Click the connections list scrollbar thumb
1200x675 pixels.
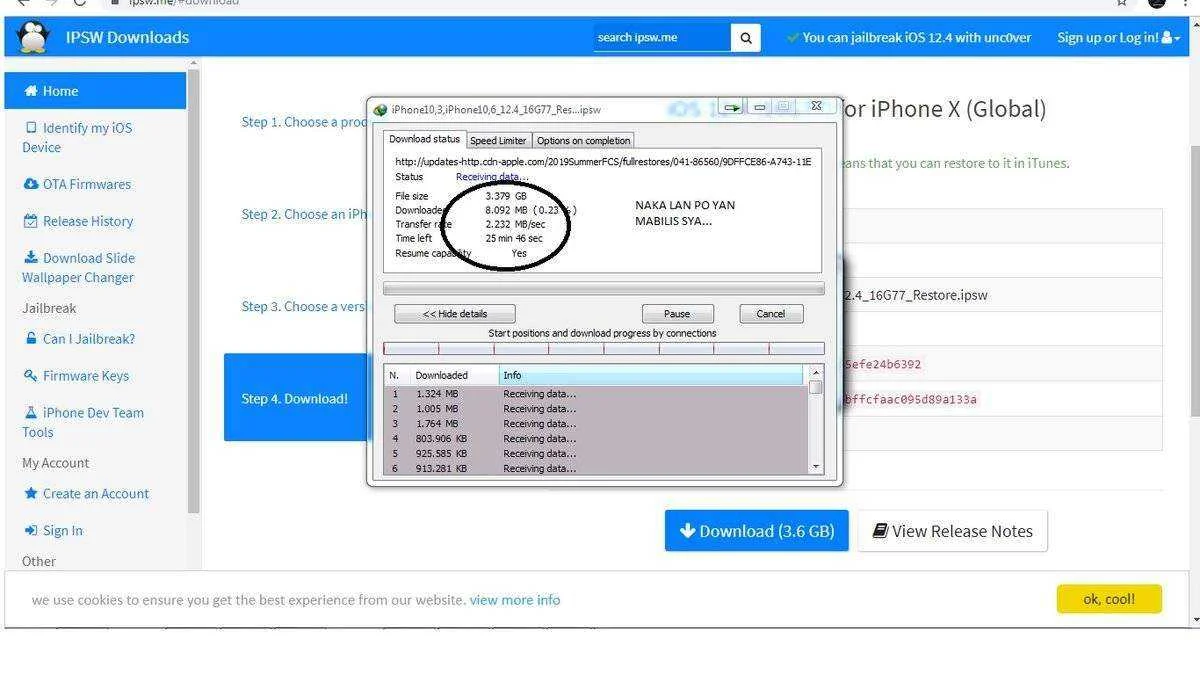[816, 387]
